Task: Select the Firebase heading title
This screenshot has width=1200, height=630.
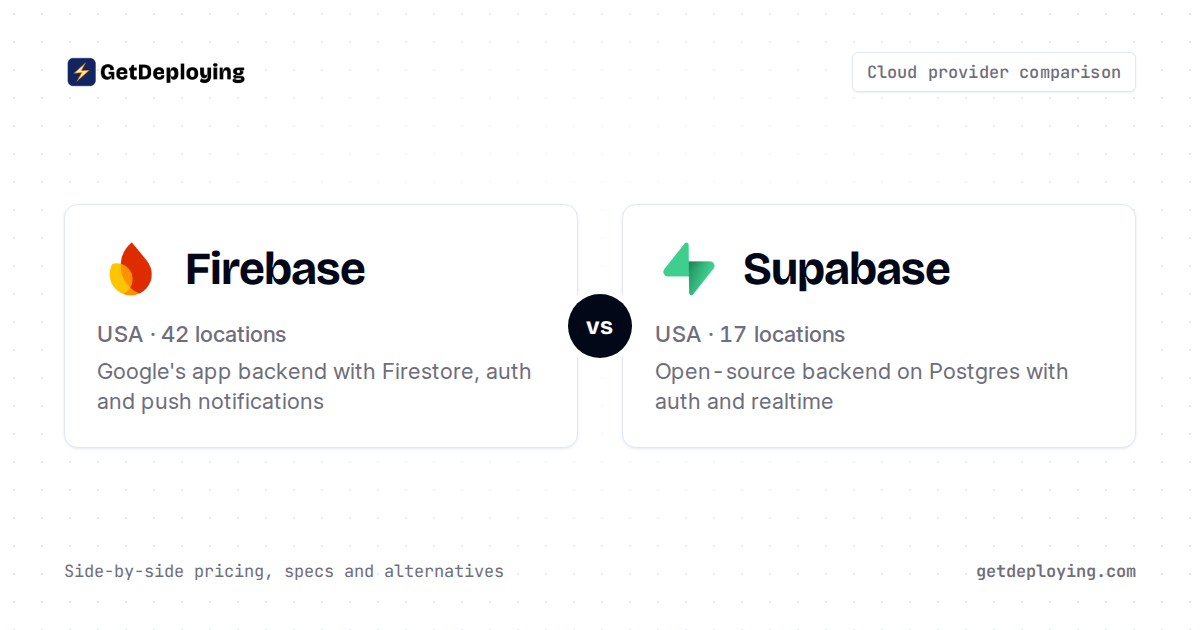Action: (275, 269)
